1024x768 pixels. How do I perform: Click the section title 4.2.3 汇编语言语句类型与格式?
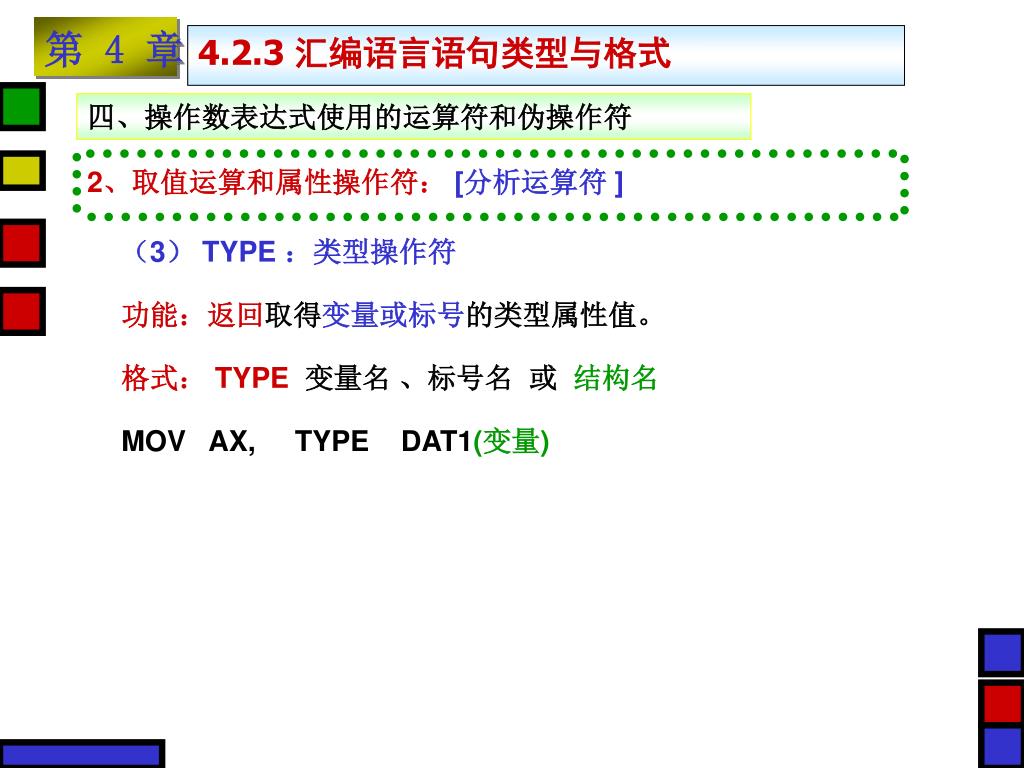pyautogui.click(x=434, y=54)
